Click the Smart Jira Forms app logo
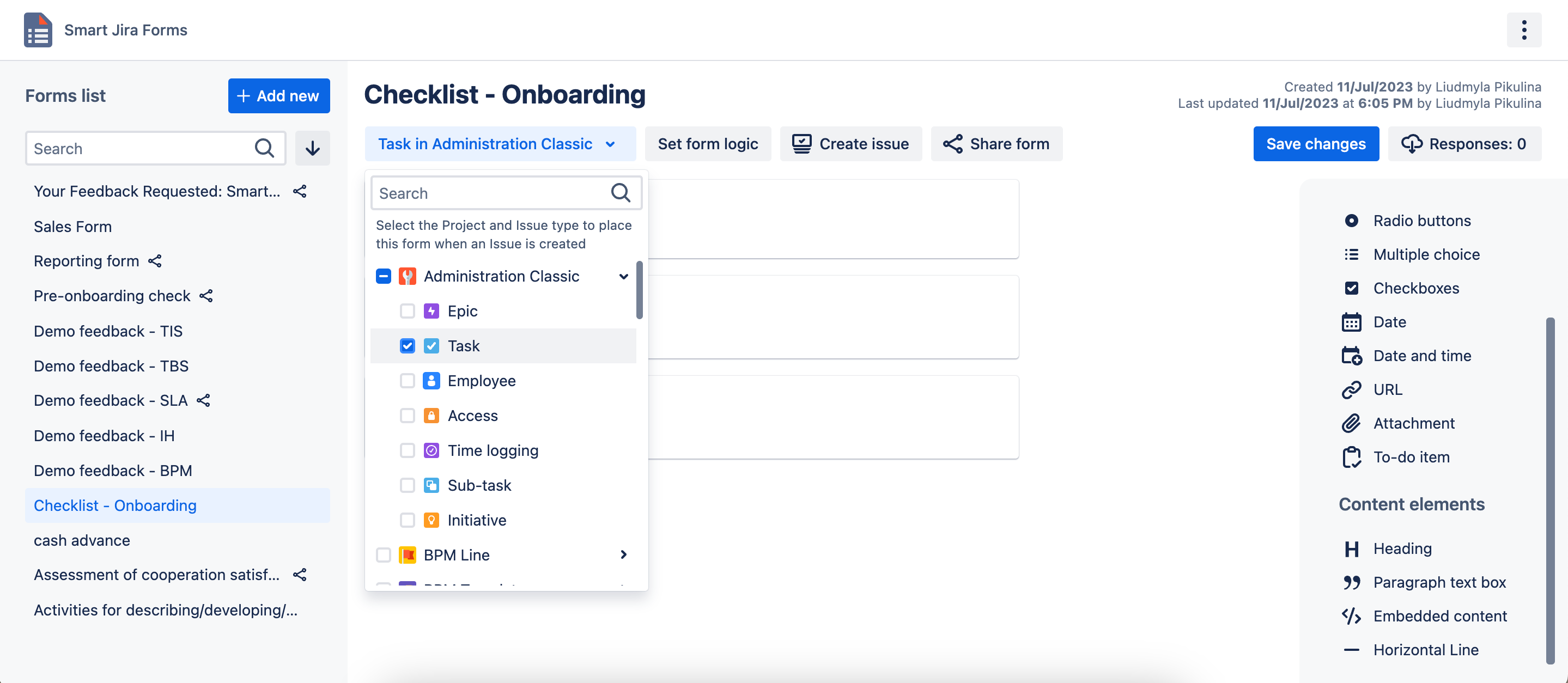Screen dimensions: 1568x683 tap(37, 30)
